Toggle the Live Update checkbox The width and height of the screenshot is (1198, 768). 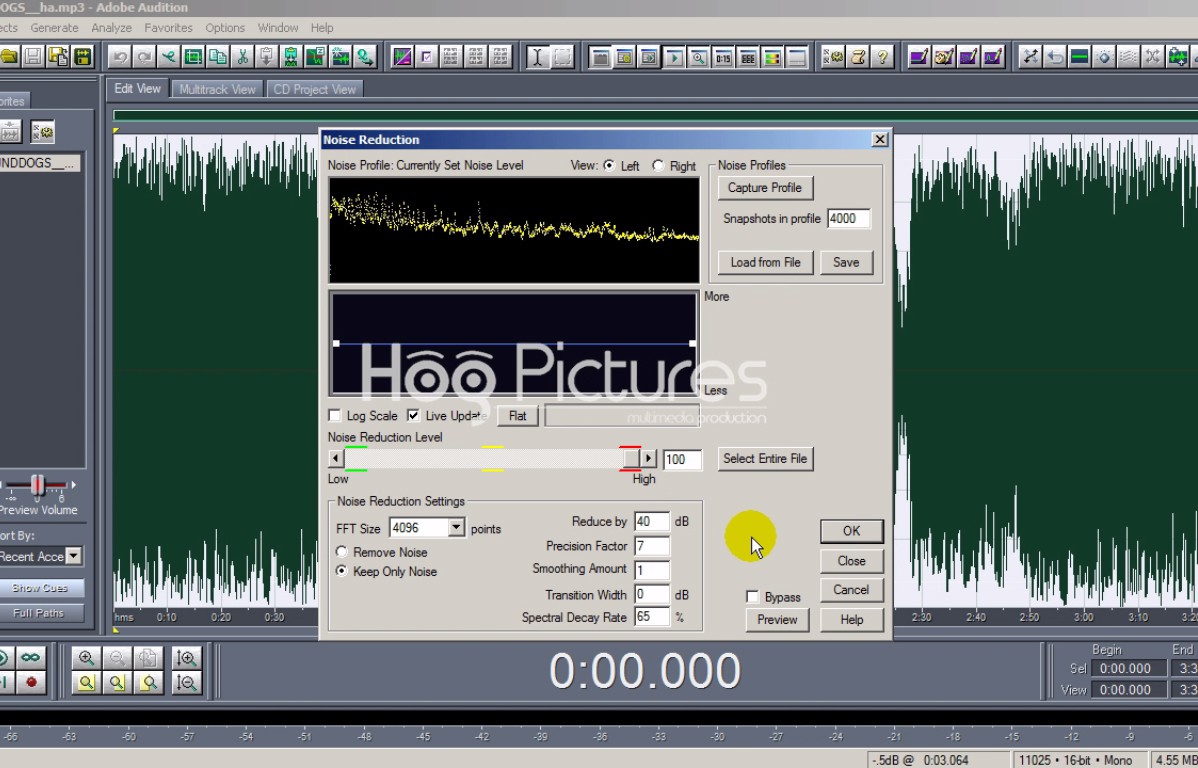[x=413, y=416]
